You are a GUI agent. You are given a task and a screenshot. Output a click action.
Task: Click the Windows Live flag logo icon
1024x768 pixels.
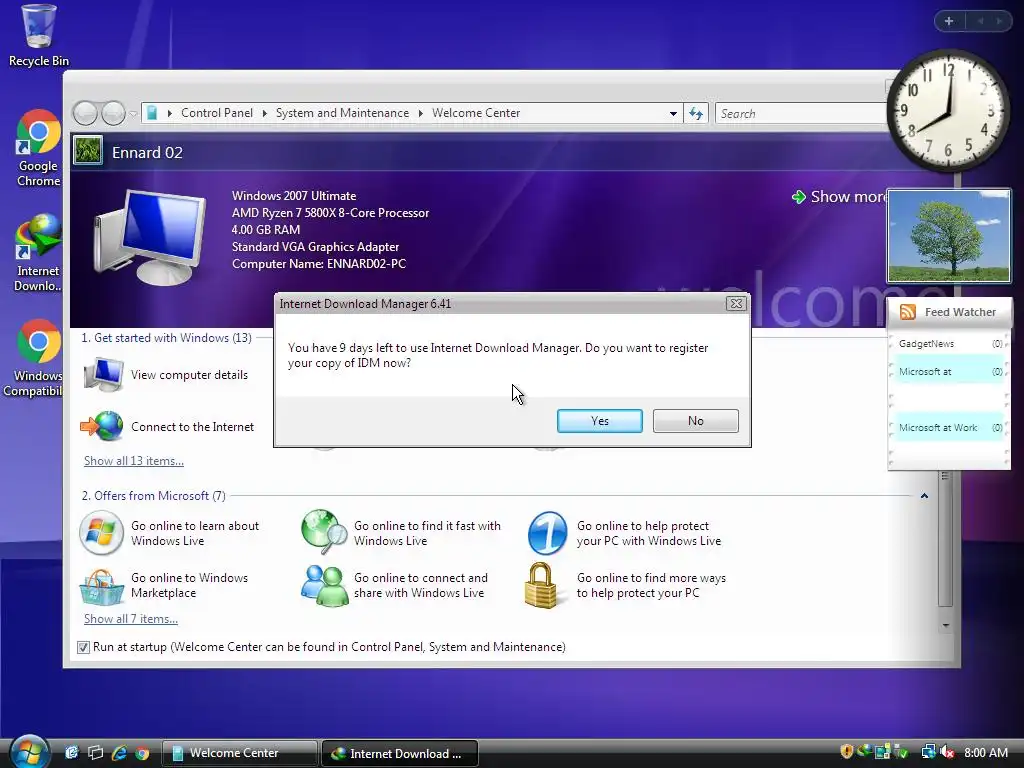(101, 533)
